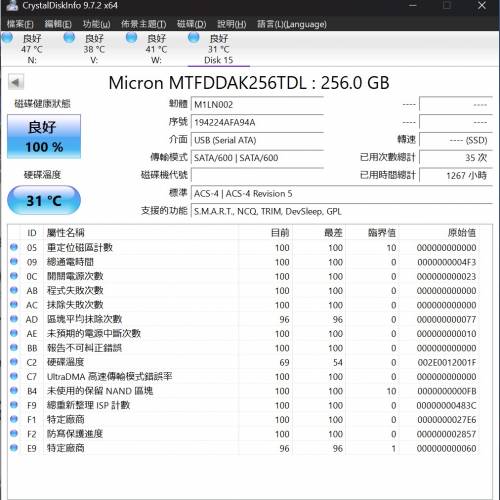Viewport: 500px width, 500px height.
Task: Click the supported features field S.M.A.R.T., NCQ
Action: tap(342, 211)
